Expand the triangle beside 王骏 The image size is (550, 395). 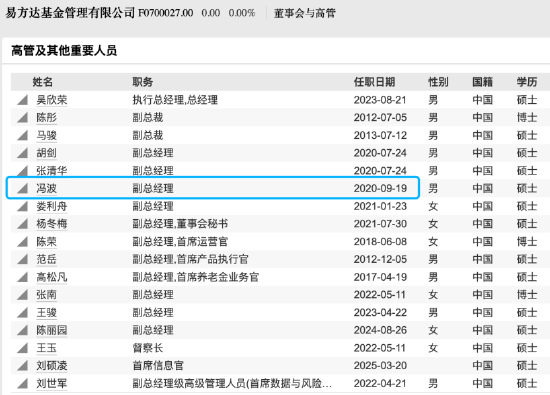point(22,313)
